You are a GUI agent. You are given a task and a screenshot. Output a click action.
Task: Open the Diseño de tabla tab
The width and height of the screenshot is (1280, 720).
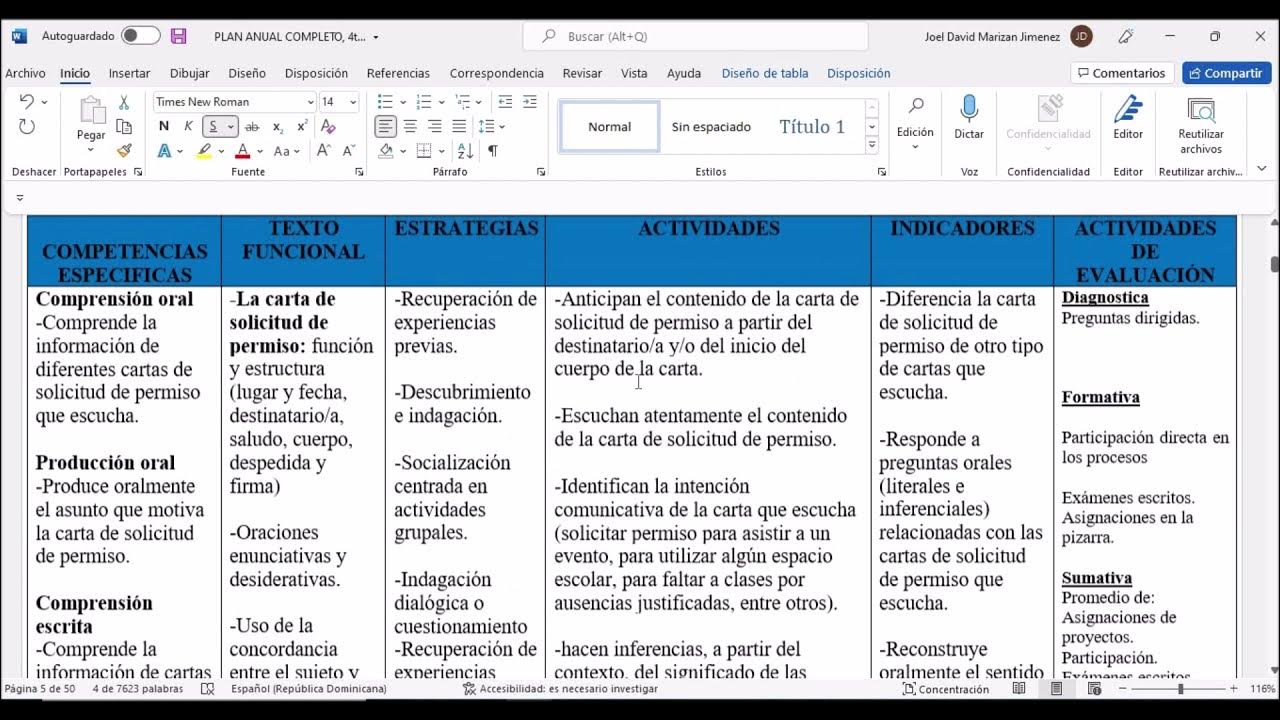tap(765, 73)
